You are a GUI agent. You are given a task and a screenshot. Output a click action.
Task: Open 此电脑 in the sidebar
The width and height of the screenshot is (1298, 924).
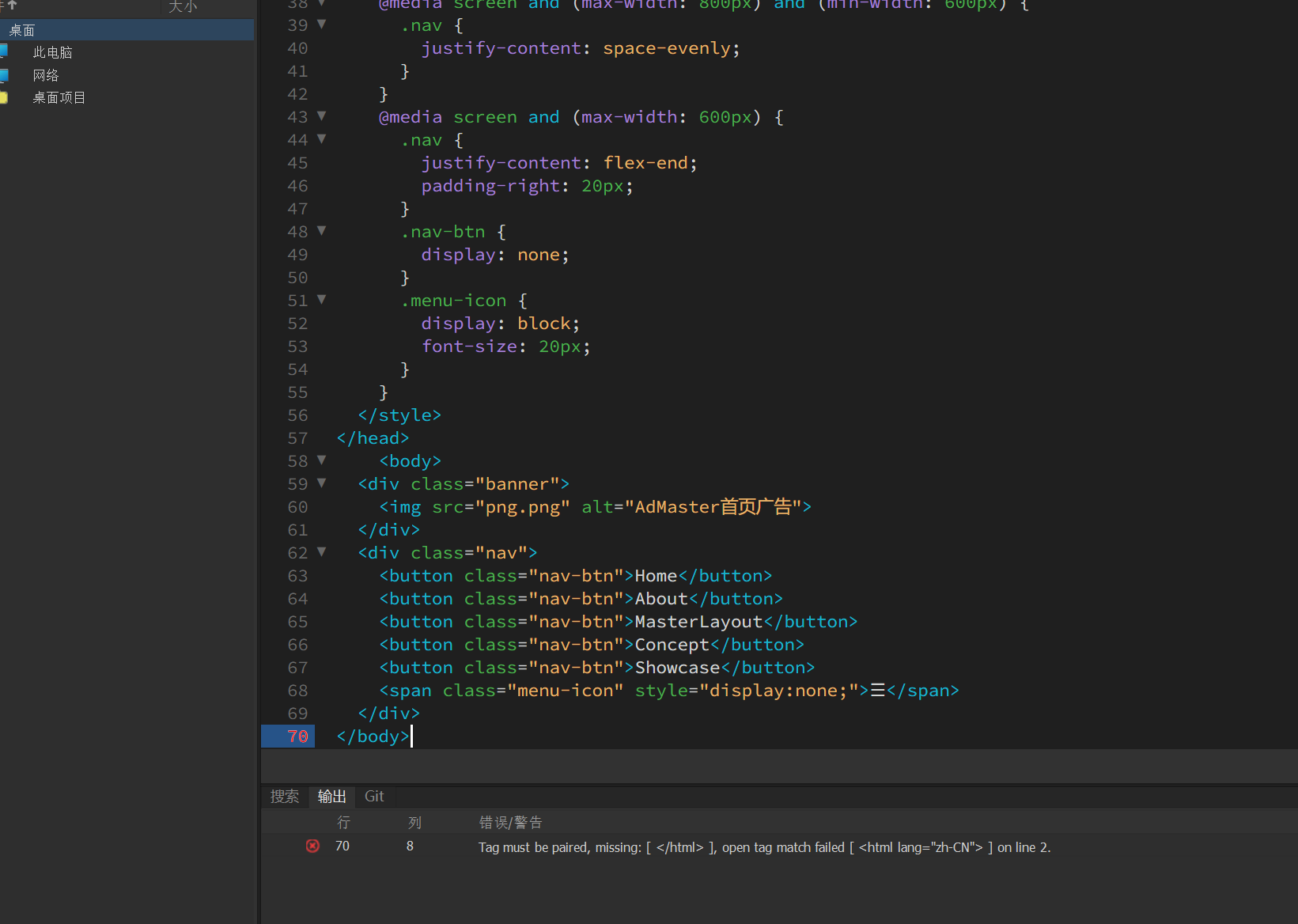[x=52, y=52]
